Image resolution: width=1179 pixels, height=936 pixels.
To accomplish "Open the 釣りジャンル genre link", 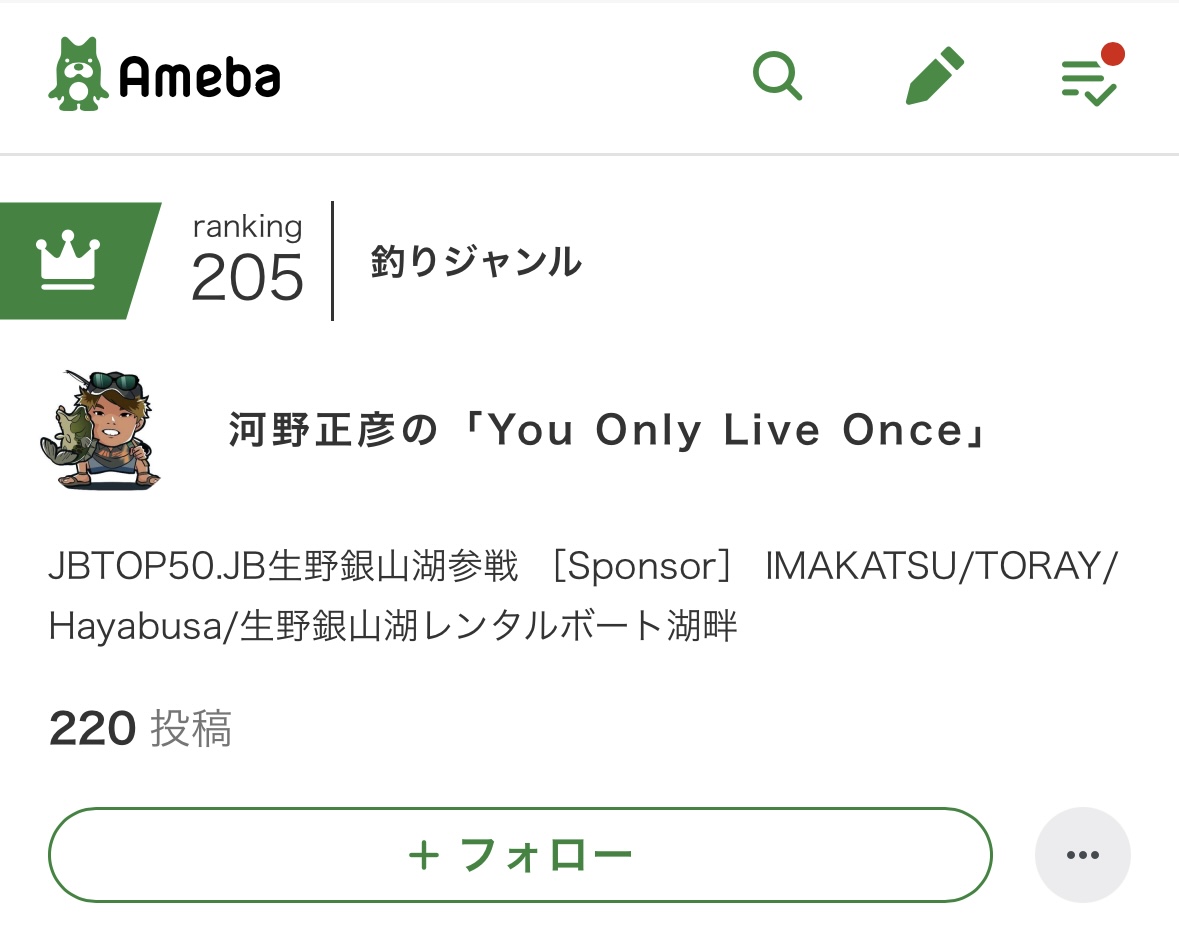I will coord(476,262).
